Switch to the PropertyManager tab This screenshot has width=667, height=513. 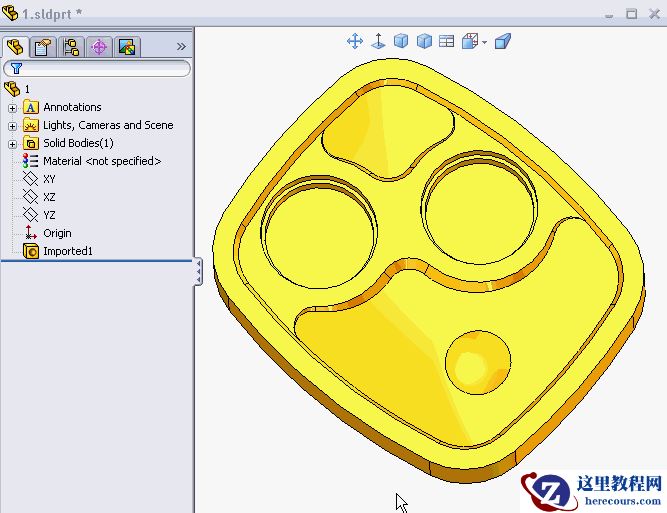43,47
